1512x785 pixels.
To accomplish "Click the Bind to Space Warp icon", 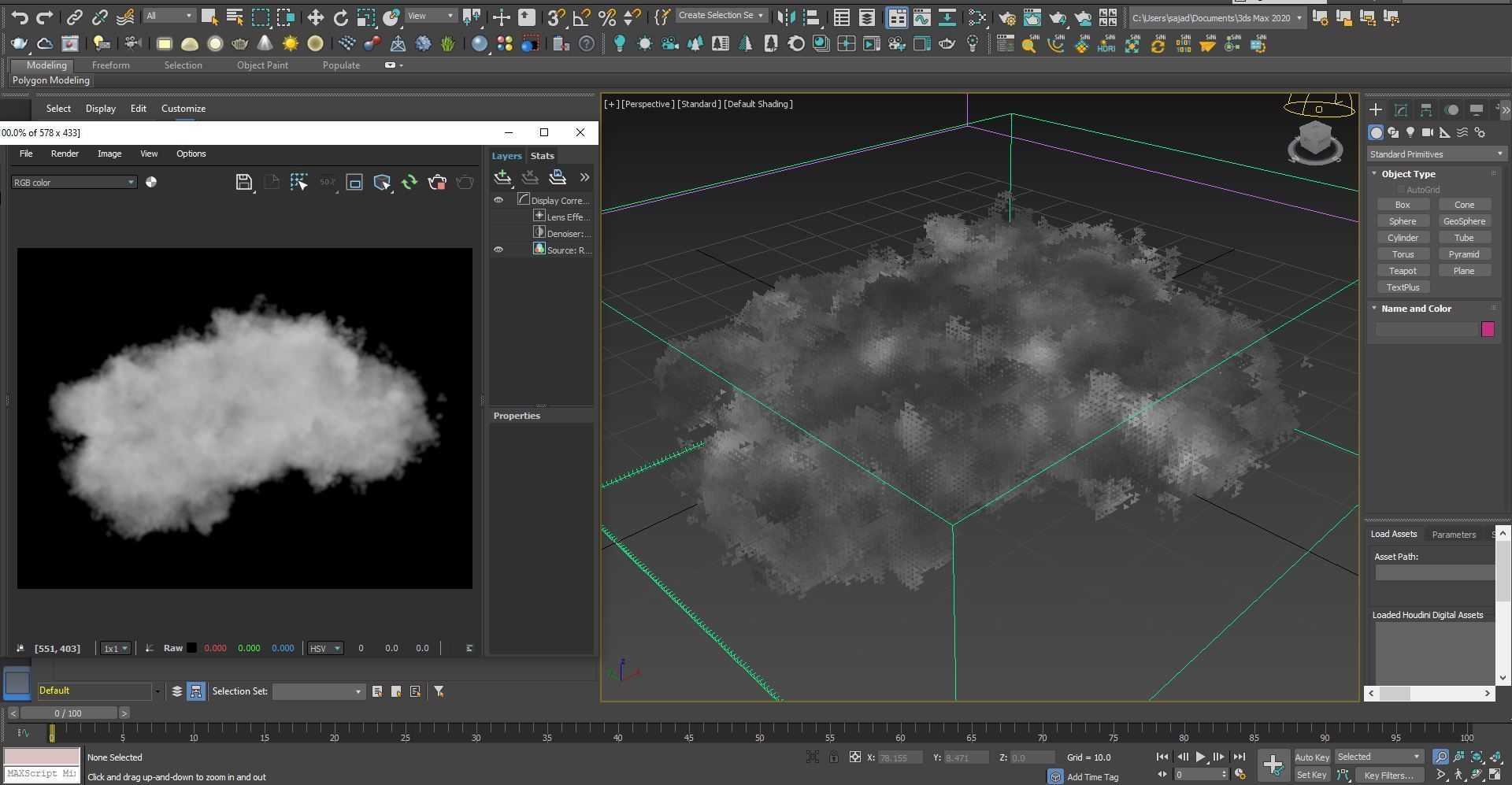I will [x=125, y=17].
